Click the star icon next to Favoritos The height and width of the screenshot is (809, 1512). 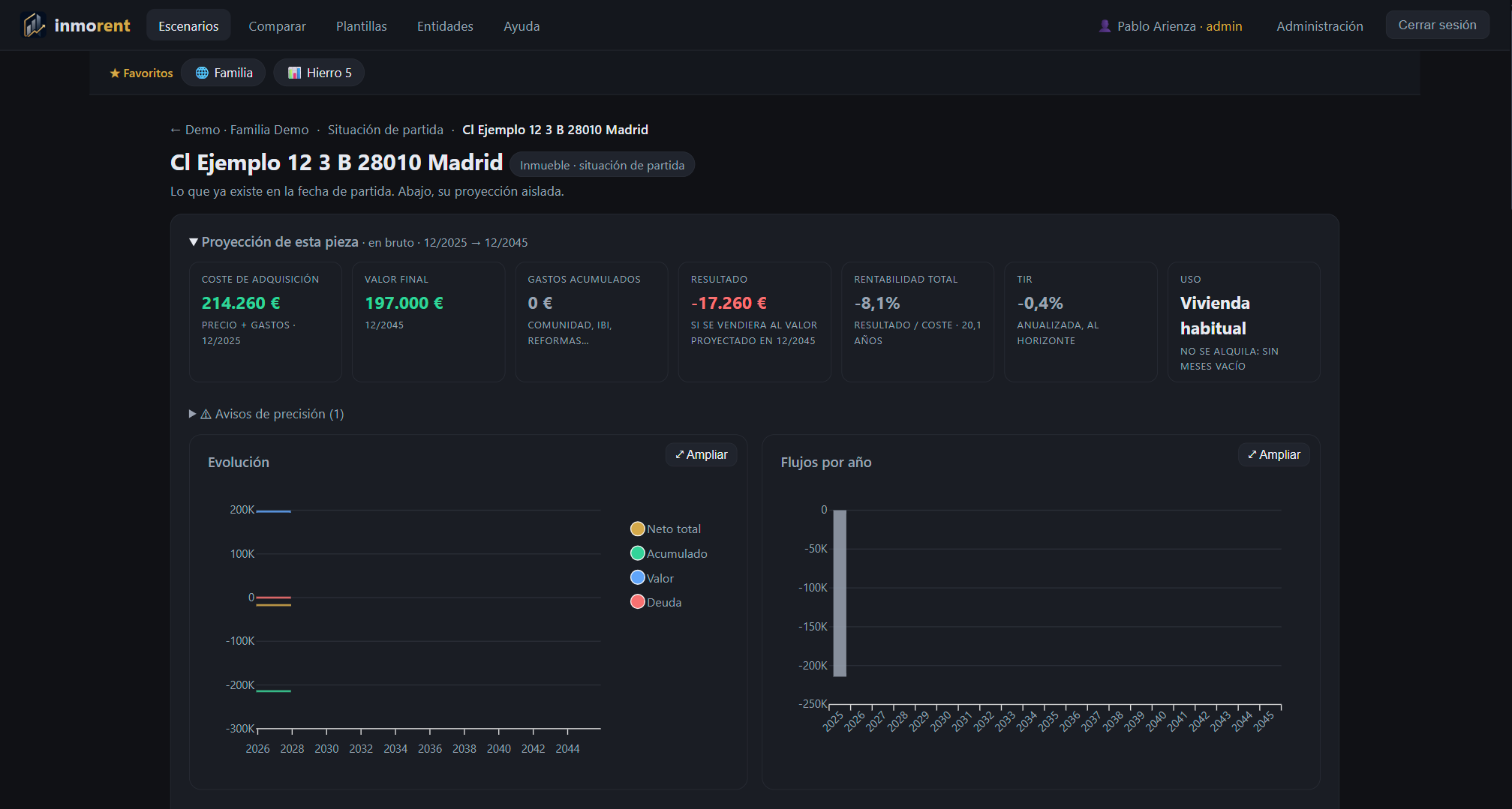(114, 73)
